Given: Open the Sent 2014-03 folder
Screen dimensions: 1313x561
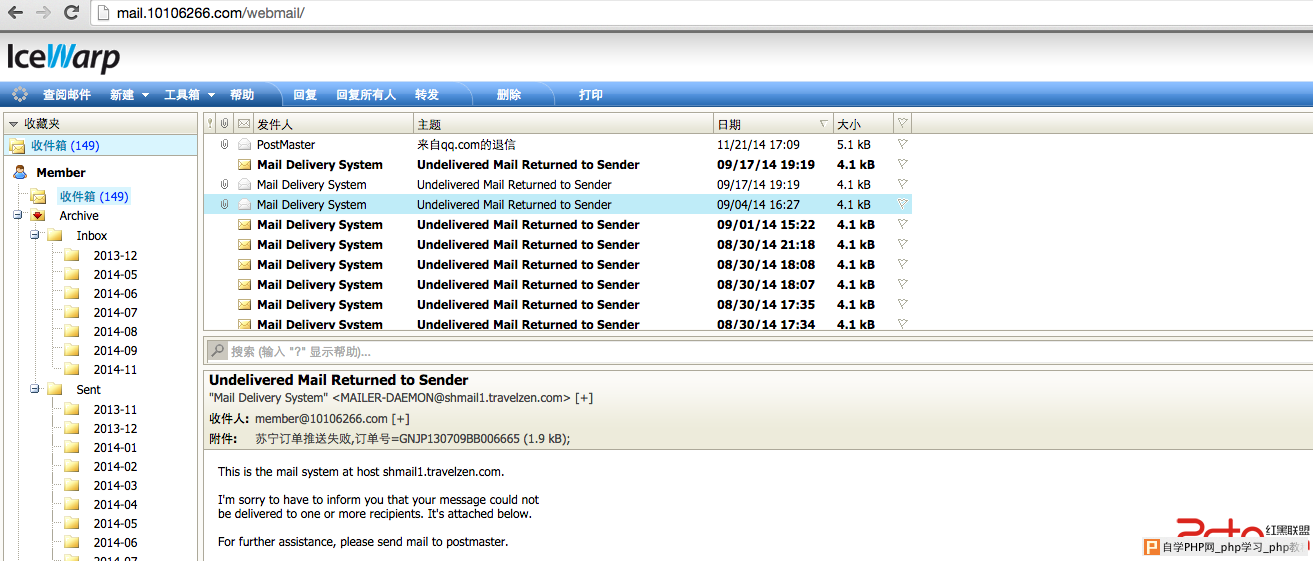Looking at the screenshot, I should tap(115, 486).
